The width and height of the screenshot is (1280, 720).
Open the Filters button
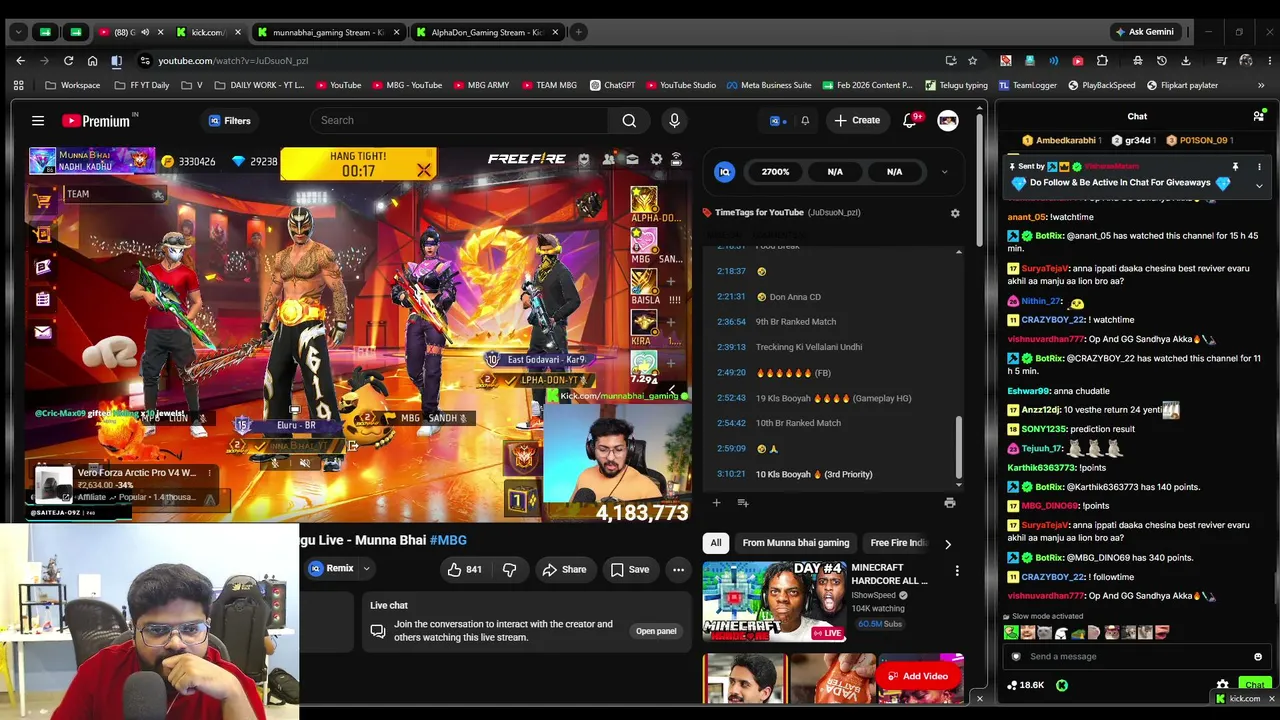coord(229,121)
